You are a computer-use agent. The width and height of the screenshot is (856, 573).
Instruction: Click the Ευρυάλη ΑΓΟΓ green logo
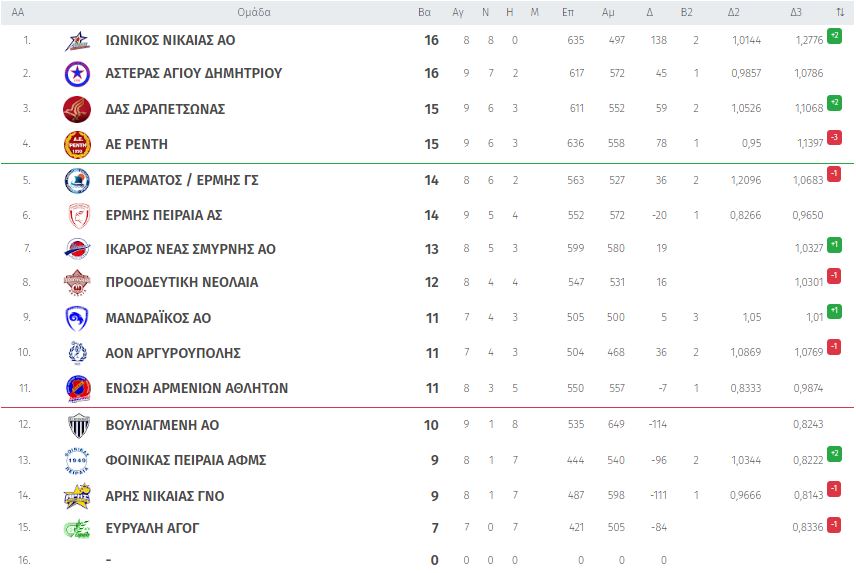click(77, 530)
